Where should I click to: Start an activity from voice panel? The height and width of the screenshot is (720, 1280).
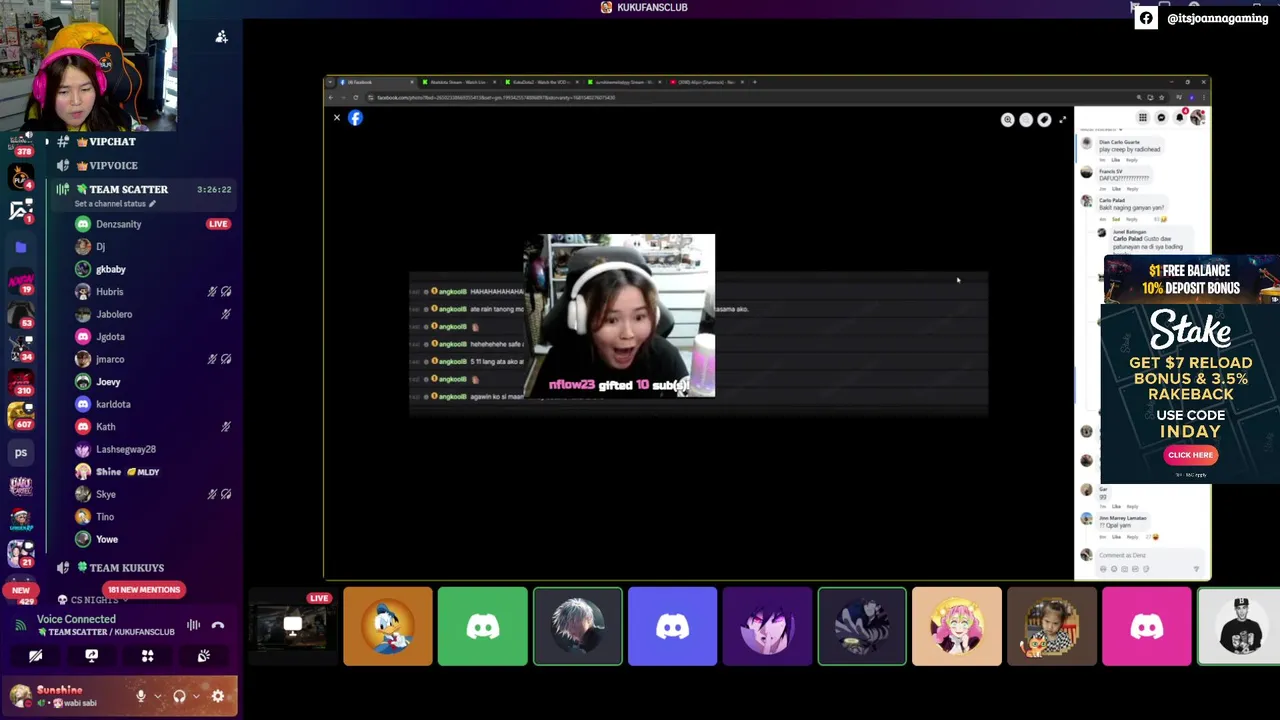(147, 656)
